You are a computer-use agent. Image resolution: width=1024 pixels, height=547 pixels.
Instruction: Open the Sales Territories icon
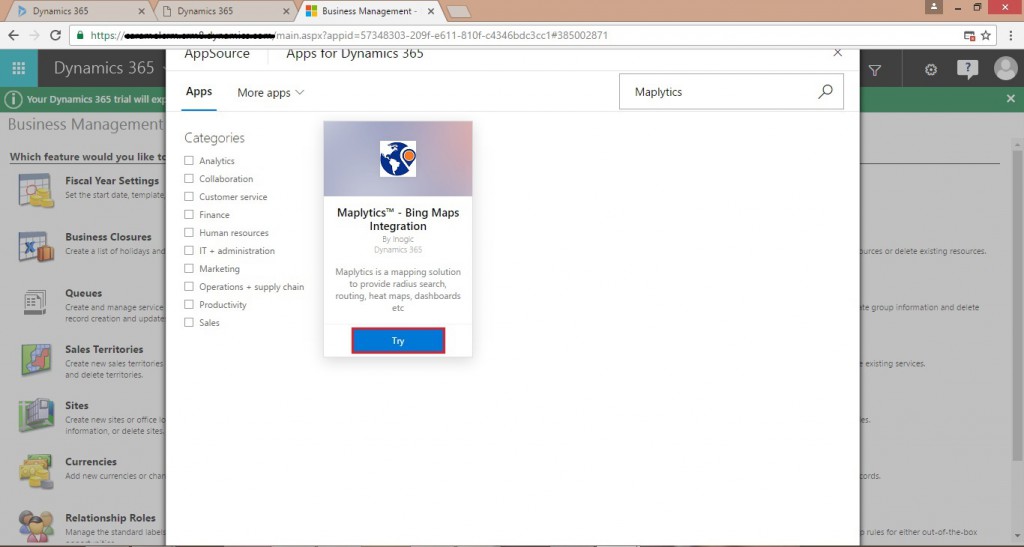coord(36,359)
